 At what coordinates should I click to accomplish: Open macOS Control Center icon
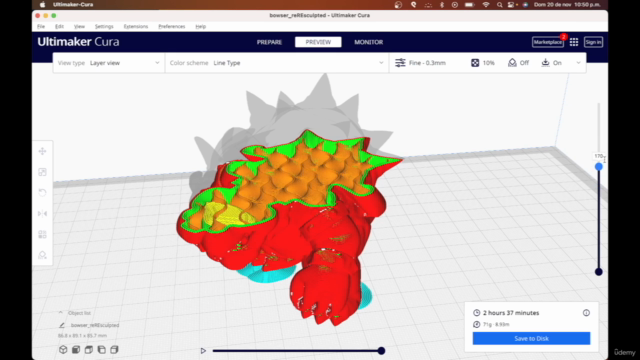511,4
